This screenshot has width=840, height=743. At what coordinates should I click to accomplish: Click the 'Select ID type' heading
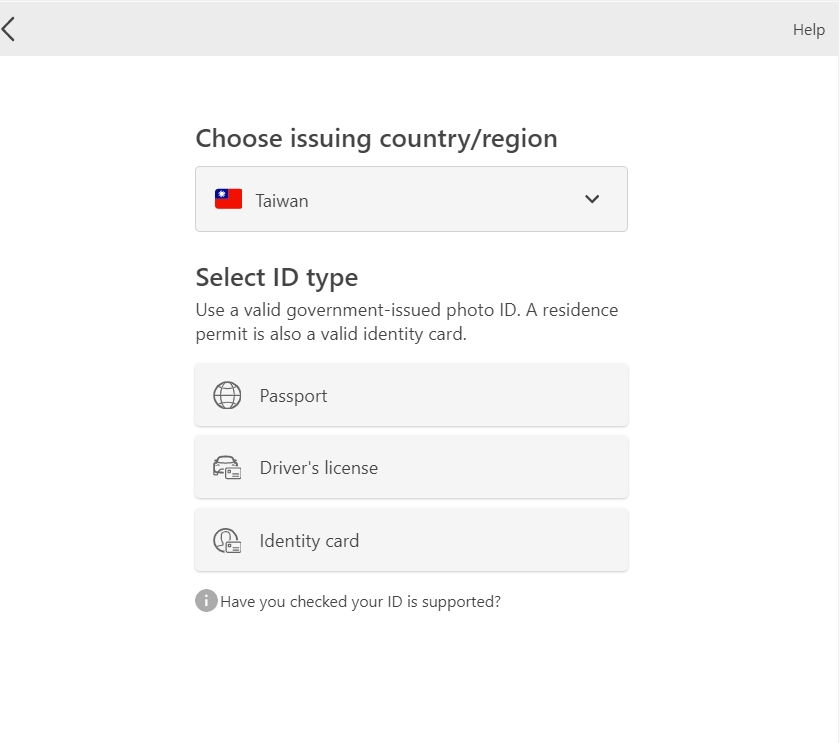click(x=277, y=277)
